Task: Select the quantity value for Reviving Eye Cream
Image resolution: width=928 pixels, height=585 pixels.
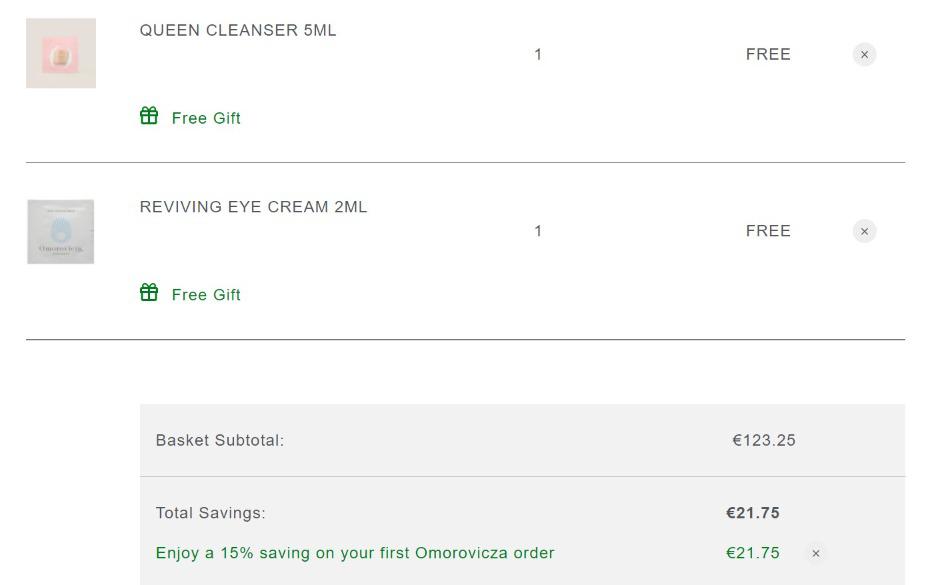Action: 538,231
